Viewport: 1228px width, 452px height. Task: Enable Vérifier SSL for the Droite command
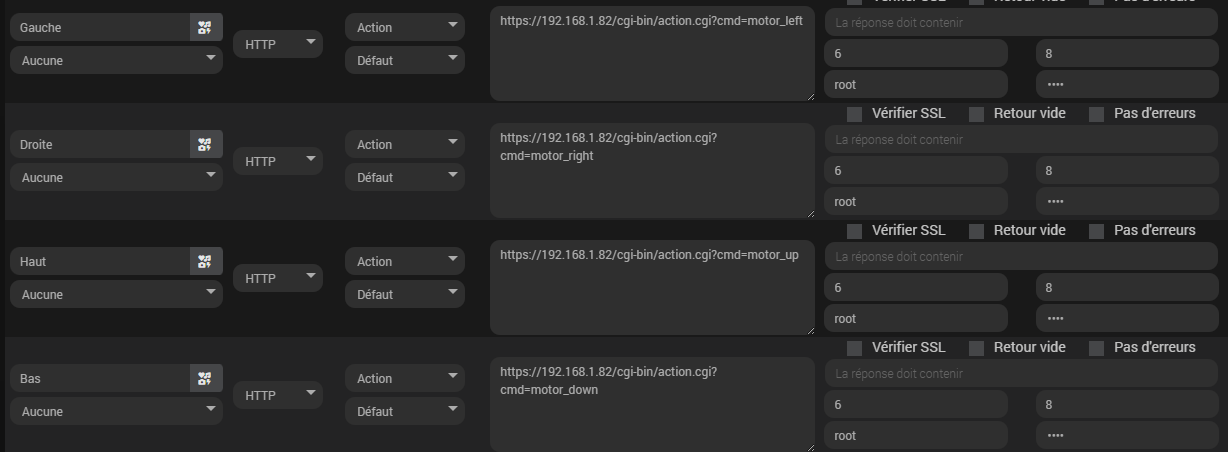(854, 114)
